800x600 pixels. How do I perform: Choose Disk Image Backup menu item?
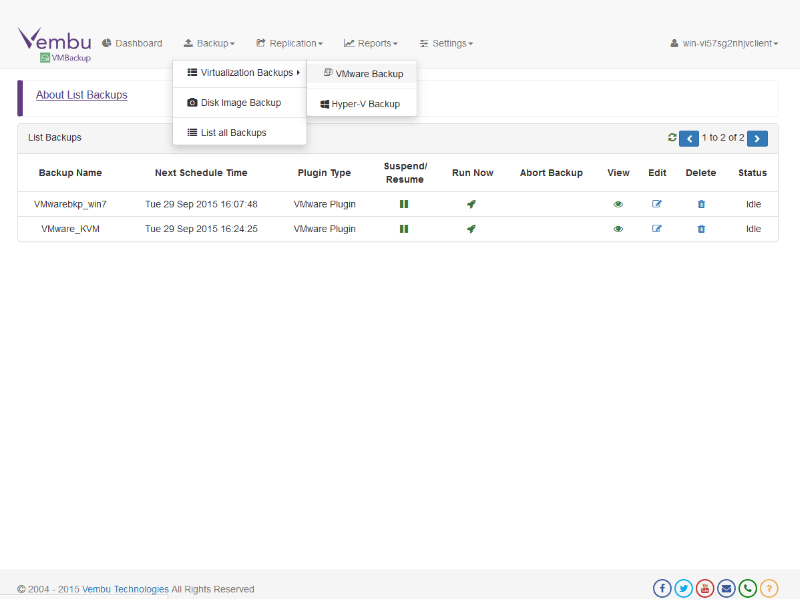(x=239, y=103)
